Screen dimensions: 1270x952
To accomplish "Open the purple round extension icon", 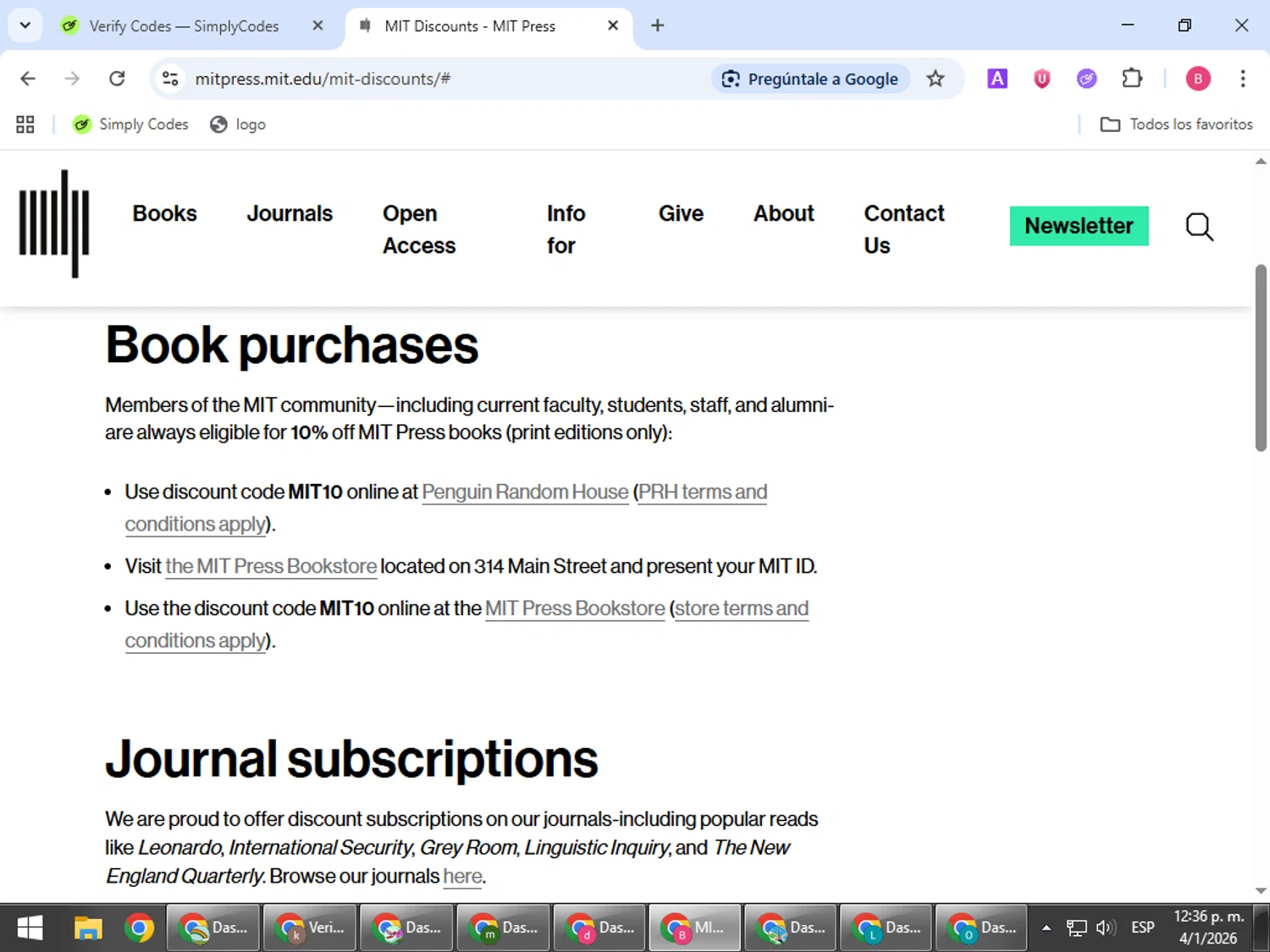I will pos(1086,79).
